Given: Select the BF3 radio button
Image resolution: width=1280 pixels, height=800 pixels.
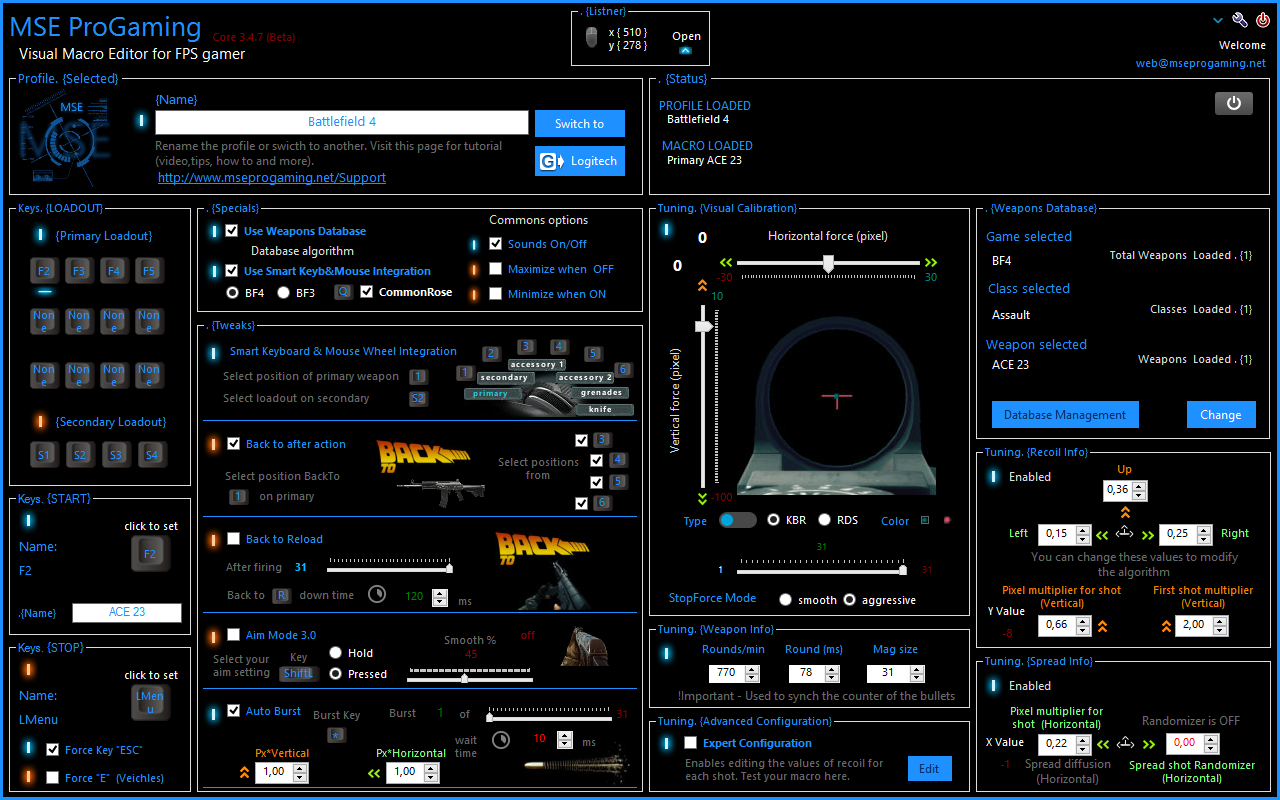Looking at the screenshot, I should click(283, 293).
